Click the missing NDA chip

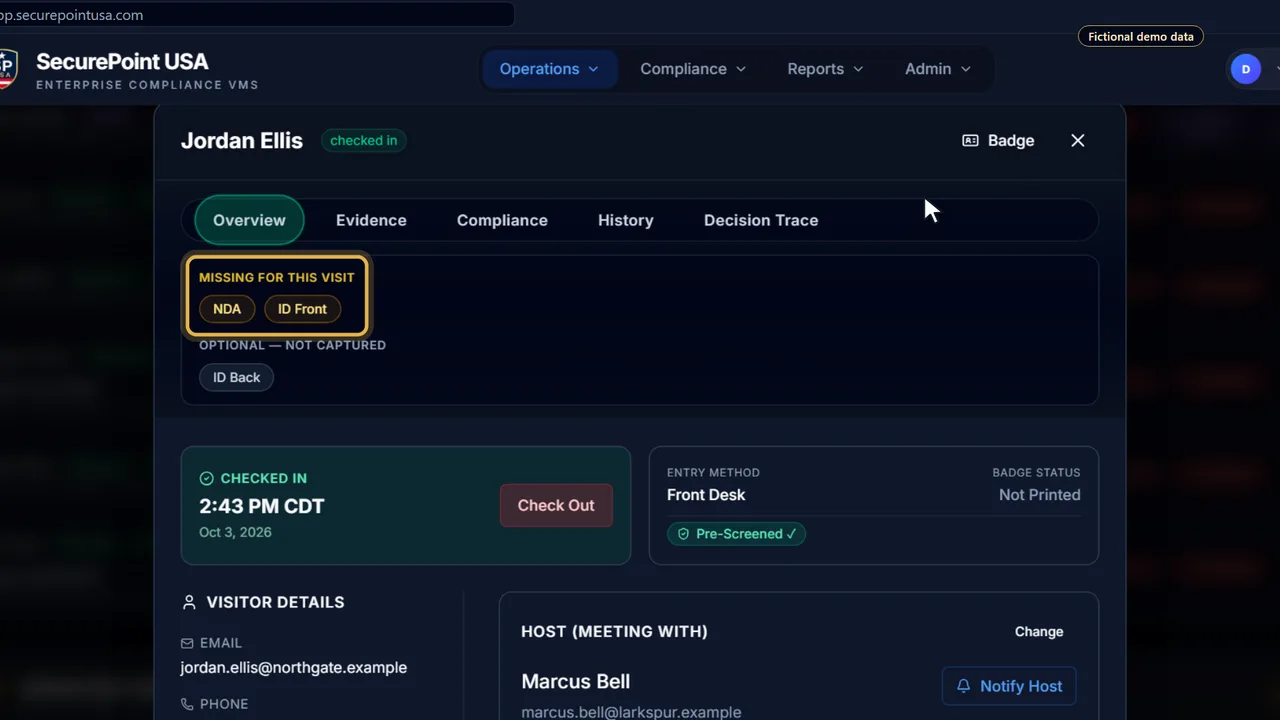point(227,309)
